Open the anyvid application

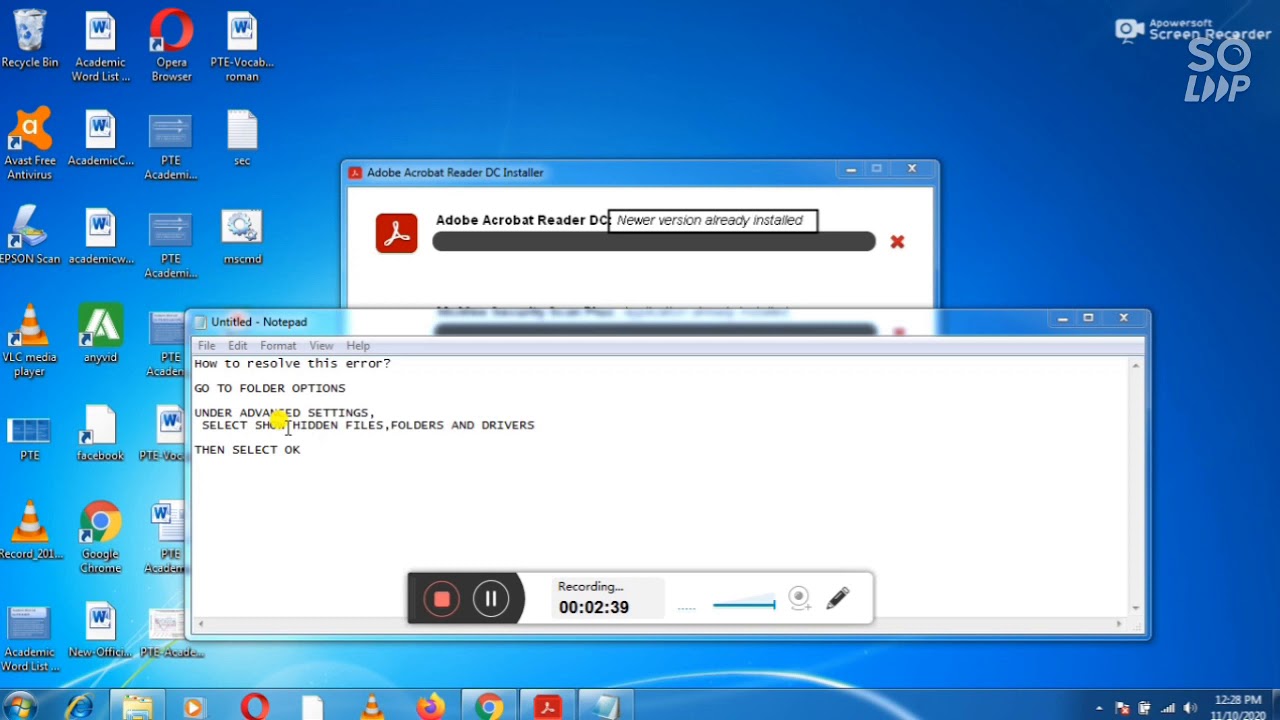pyautogui.click(x=100, y=334)
